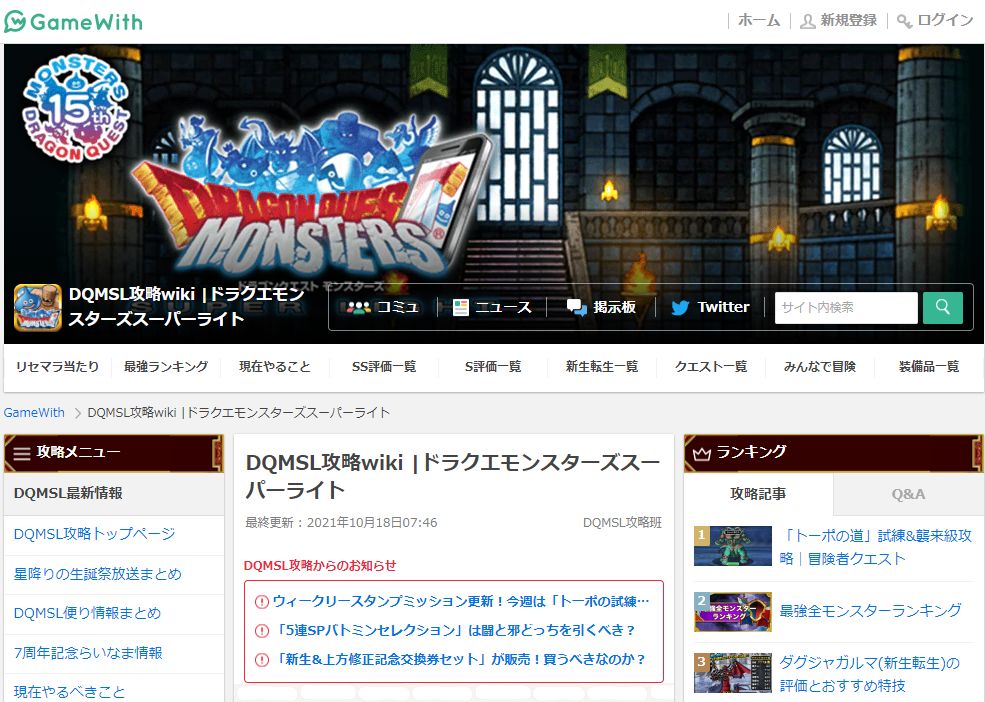Open the コミュ community icon
The image size is (985, 702).
click(359, 307)
